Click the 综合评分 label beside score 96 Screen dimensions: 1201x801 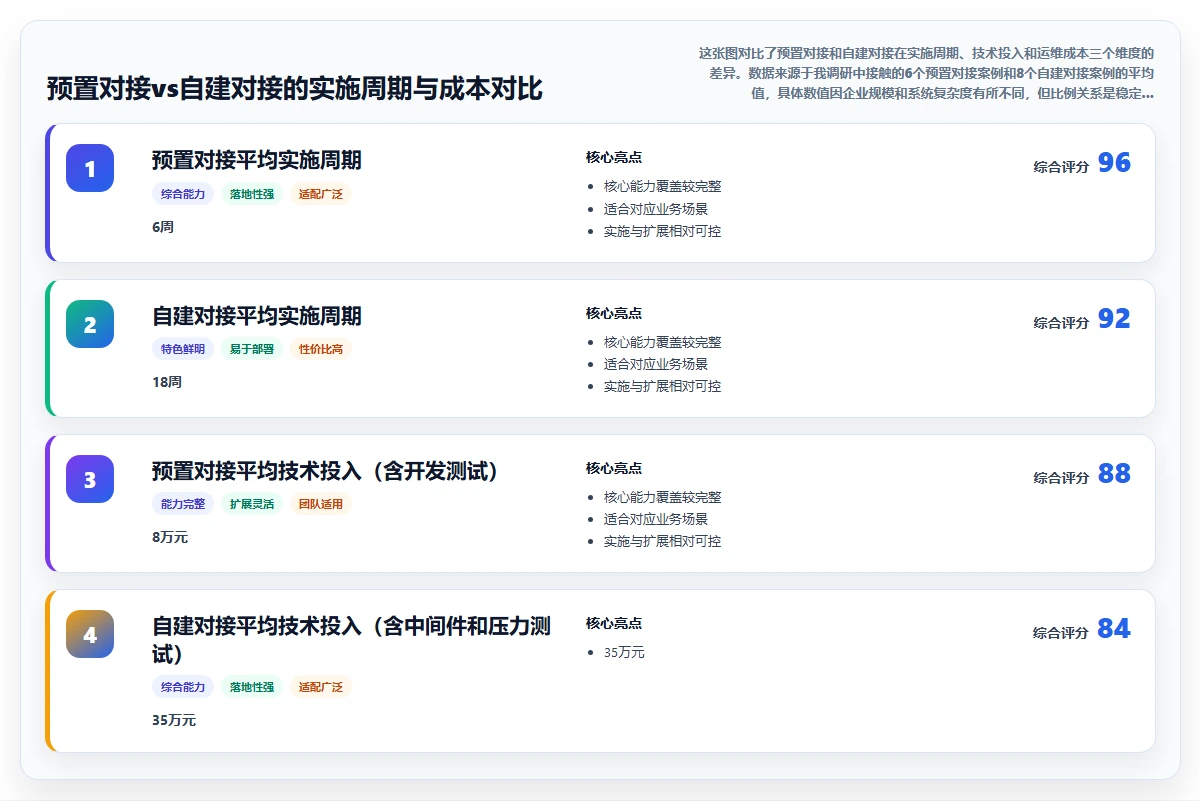click(x=1061, y=167)
